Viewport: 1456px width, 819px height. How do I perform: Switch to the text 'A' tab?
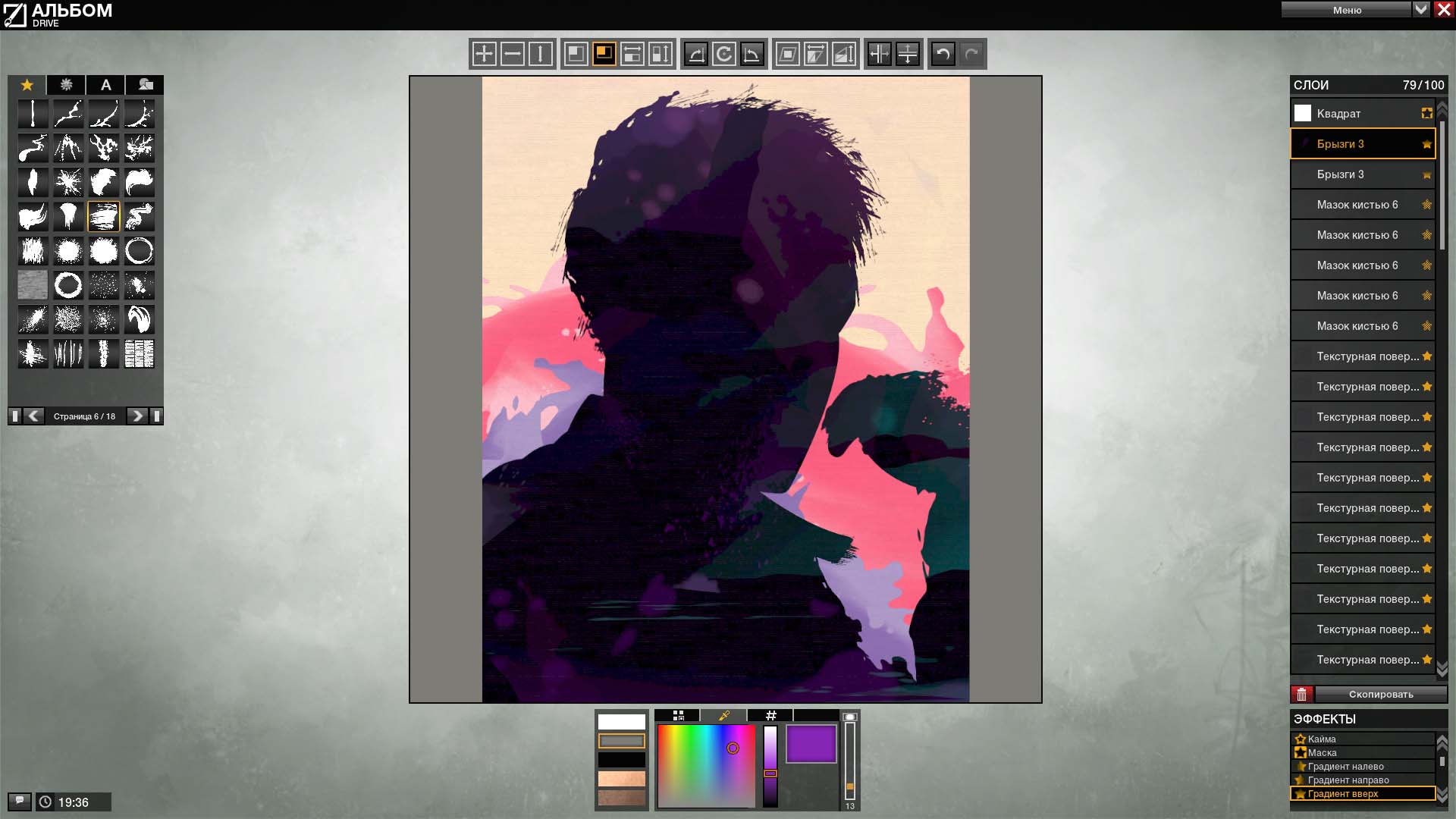(x=106, y=85)
